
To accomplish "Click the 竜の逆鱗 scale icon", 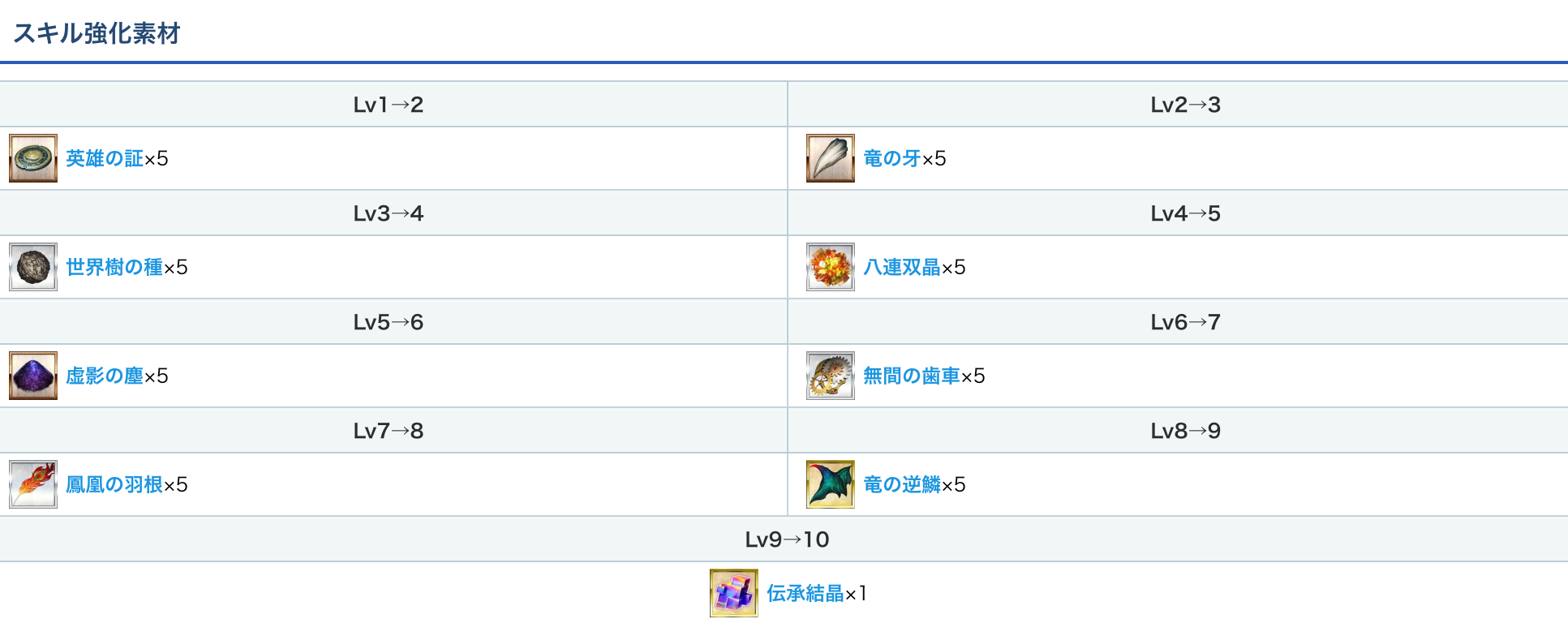I will click(x=831, y=484).
